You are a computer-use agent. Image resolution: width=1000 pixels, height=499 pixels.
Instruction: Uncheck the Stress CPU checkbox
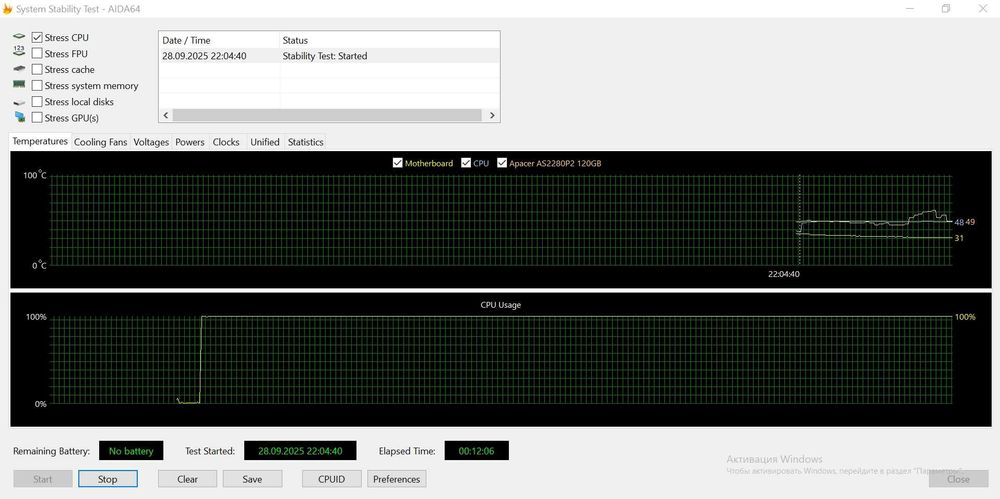point(37,38)
